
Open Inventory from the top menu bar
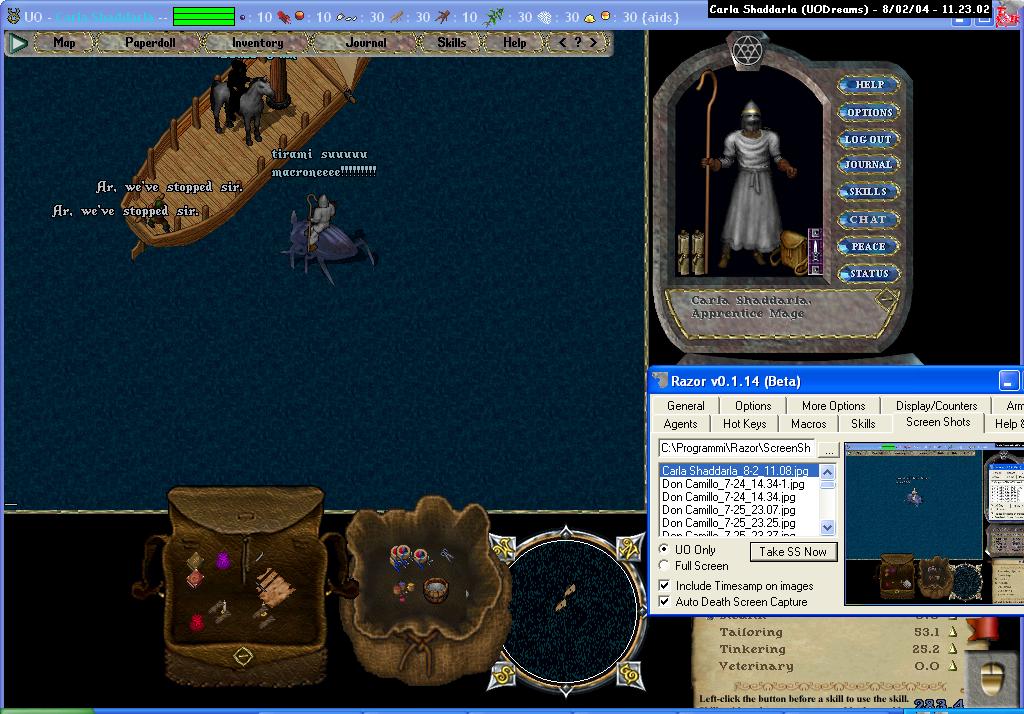point(257,42)
